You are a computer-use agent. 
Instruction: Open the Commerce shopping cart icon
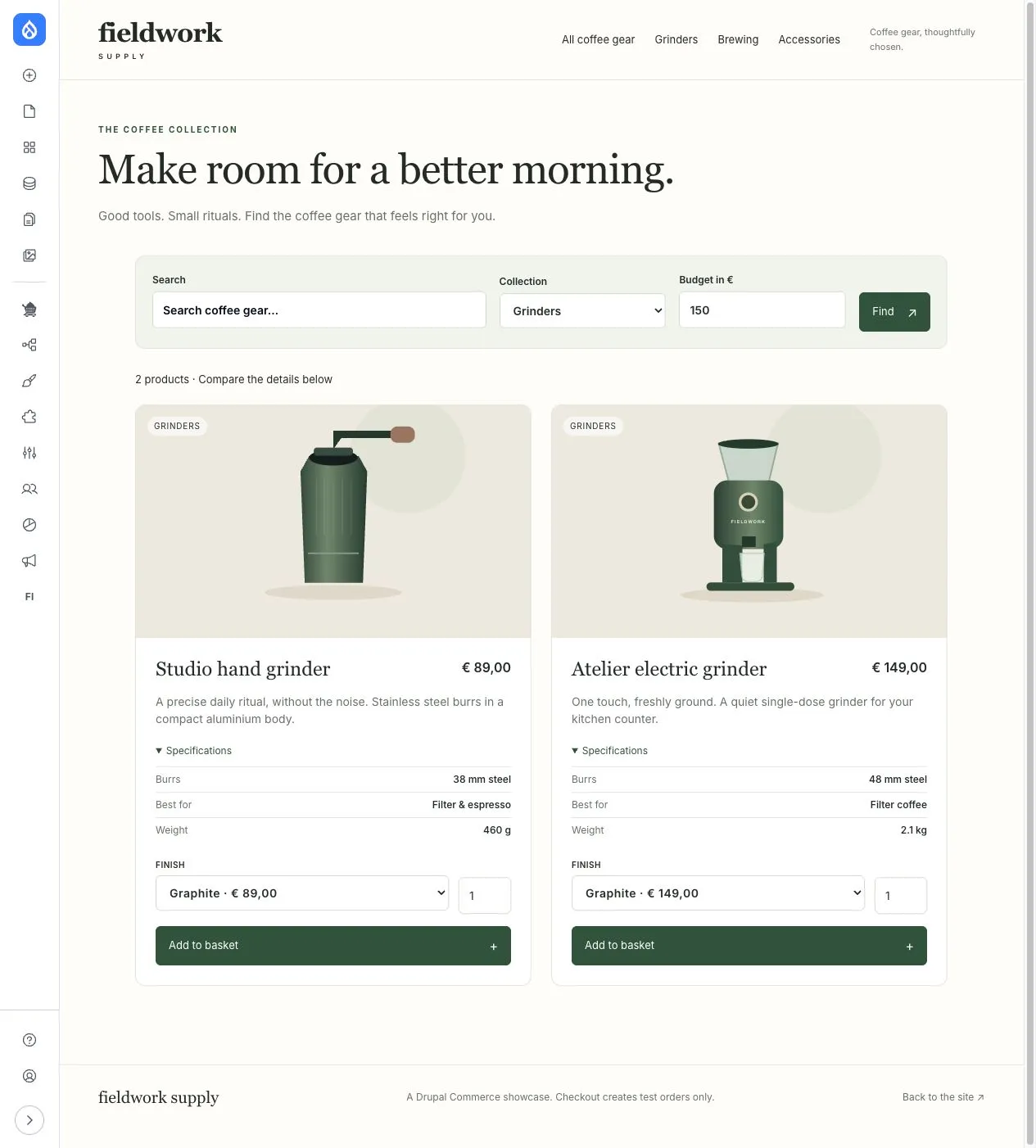pyautogui.click(x=29, y=309)
